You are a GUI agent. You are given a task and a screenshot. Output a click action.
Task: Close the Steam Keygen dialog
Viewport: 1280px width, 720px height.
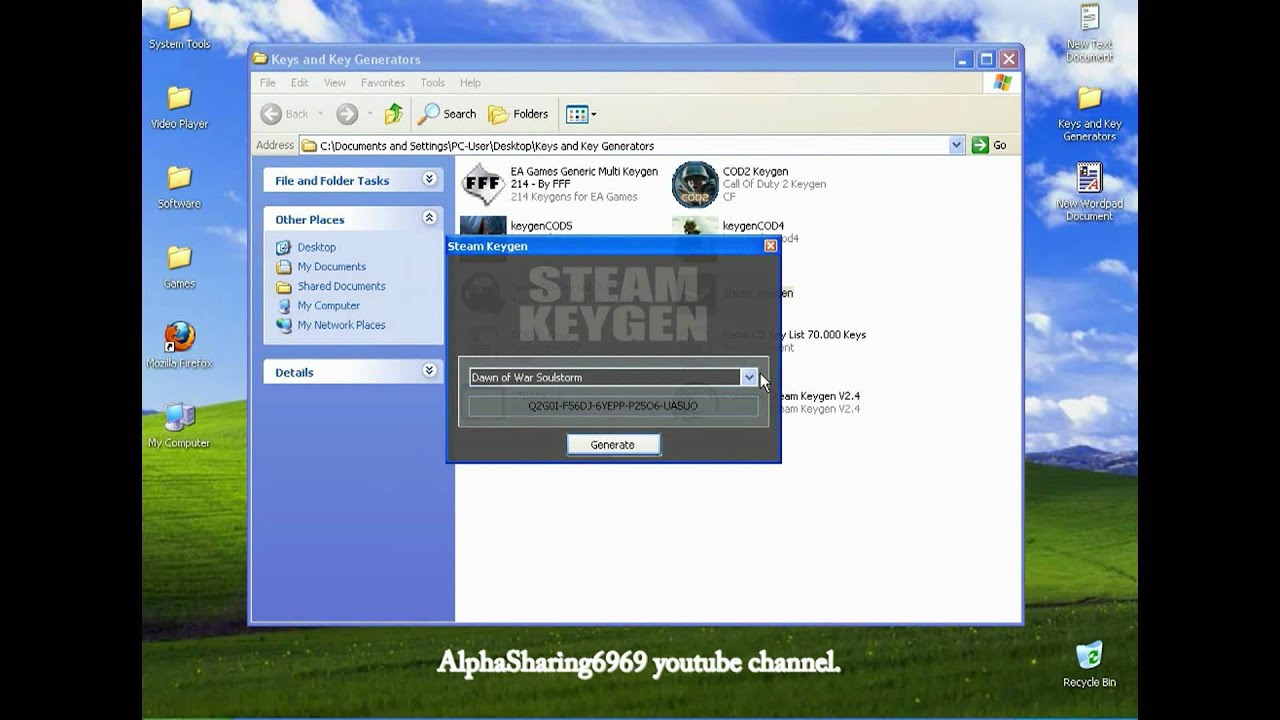[770, 246]
